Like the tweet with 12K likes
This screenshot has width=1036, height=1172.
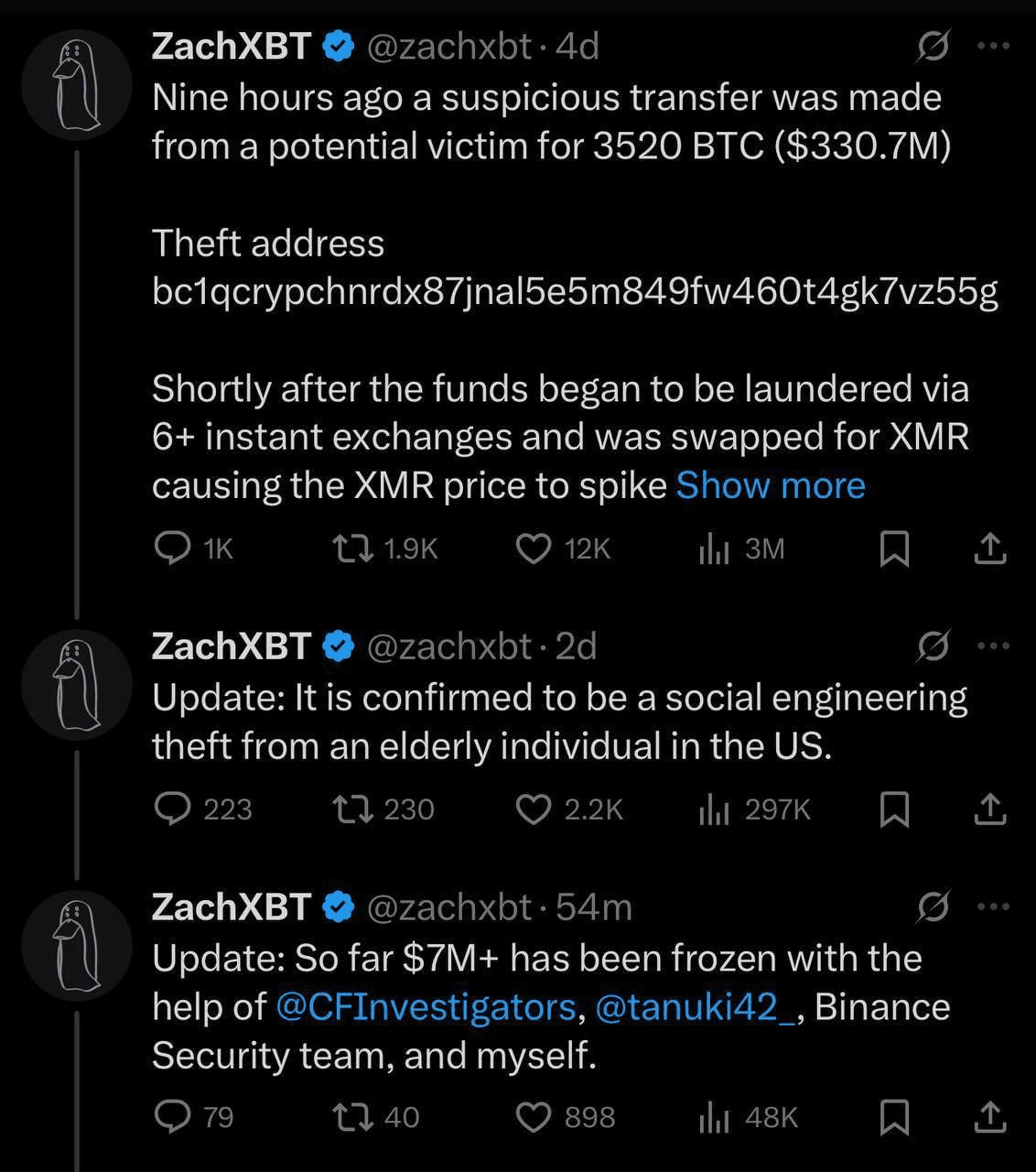[534, 548]
